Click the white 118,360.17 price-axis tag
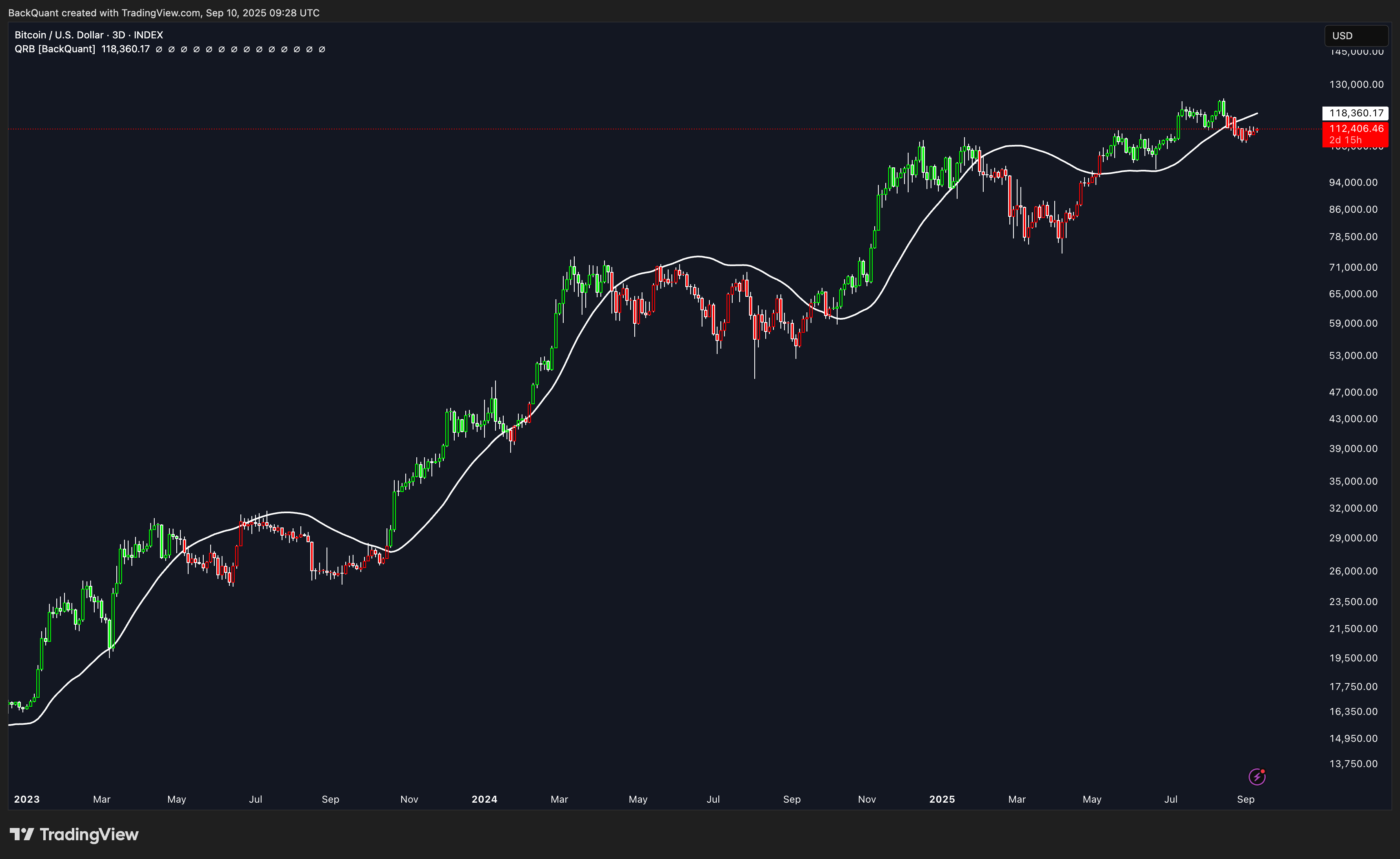 1356,113
